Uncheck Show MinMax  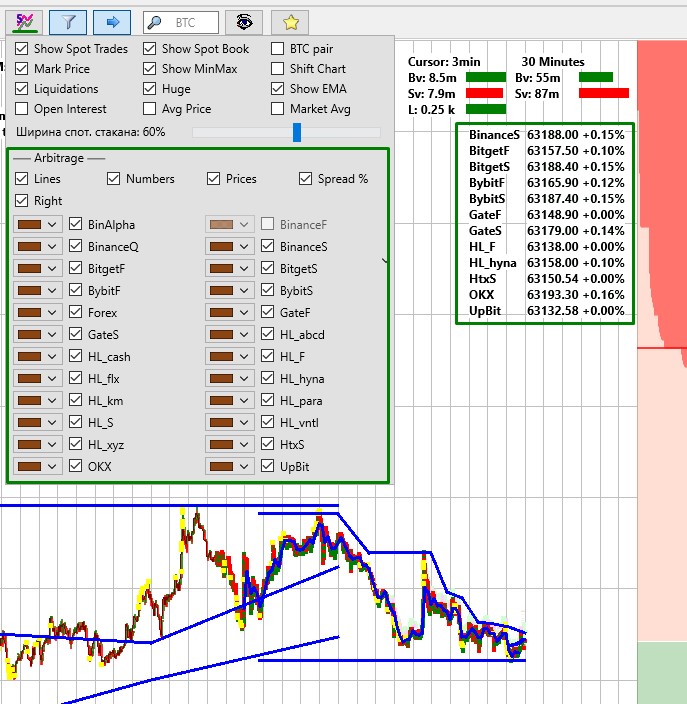point(150,69)
